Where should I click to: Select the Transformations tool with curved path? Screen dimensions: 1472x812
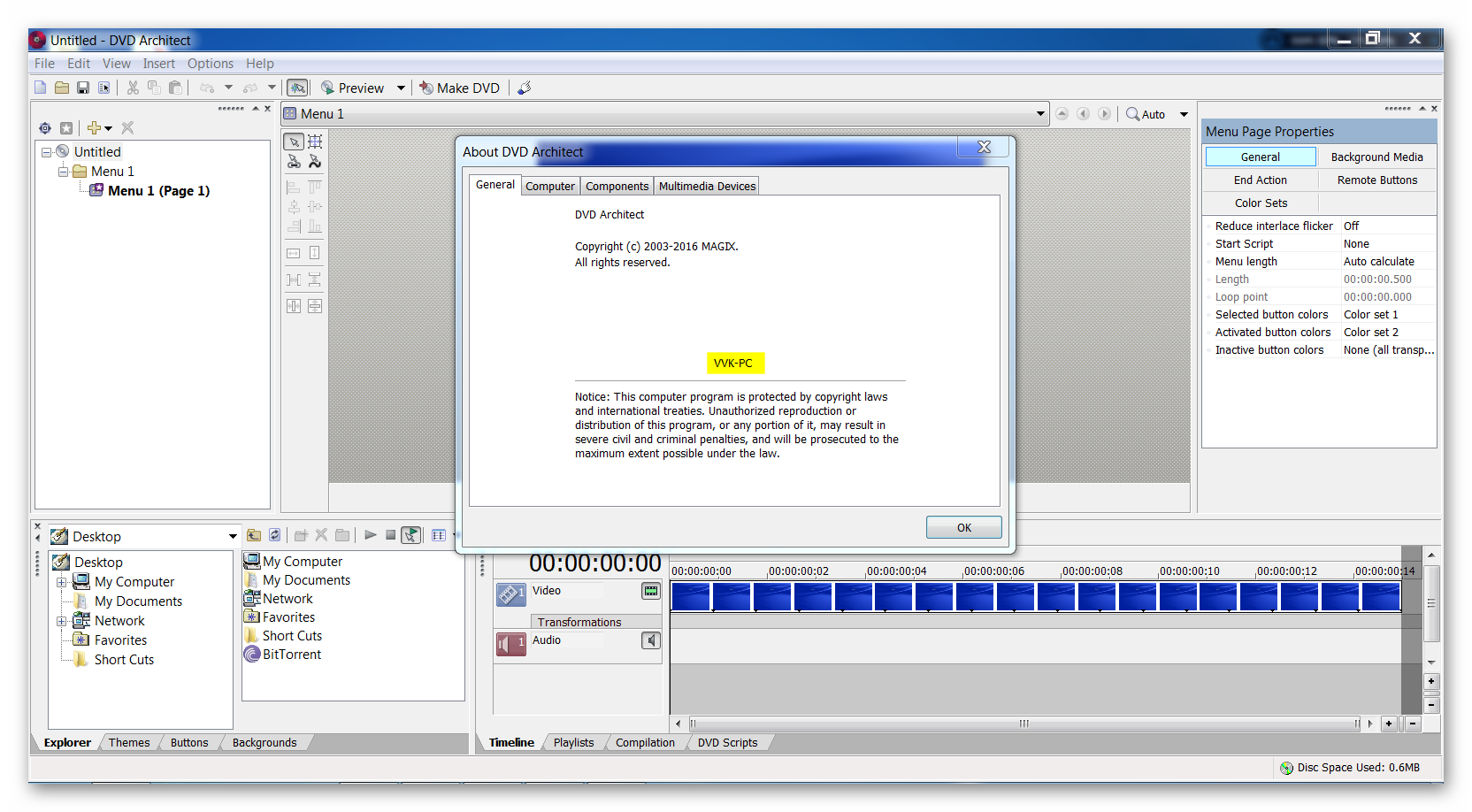point(315,162)
